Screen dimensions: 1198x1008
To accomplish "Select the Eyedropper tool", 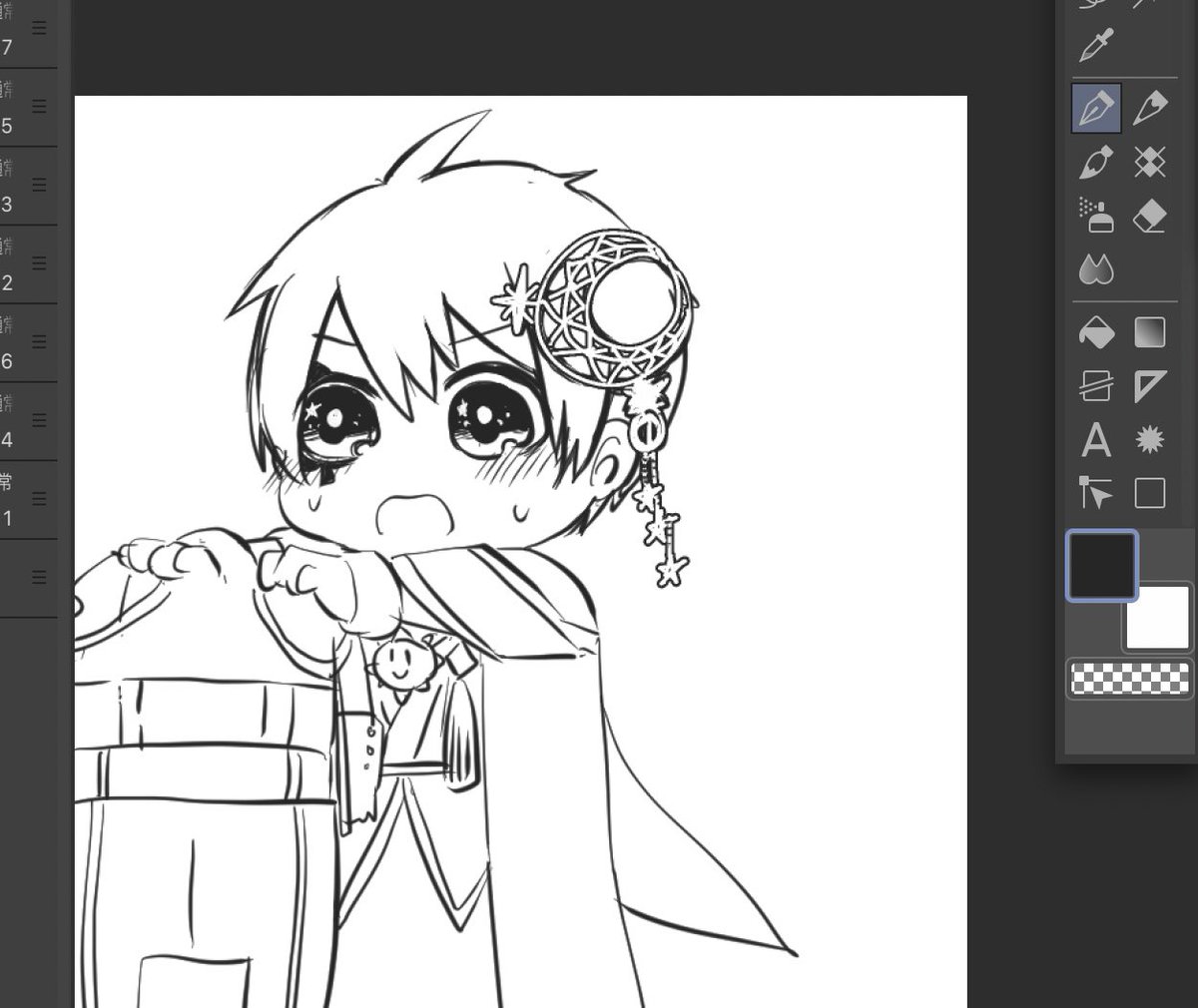I will 1096,47.
